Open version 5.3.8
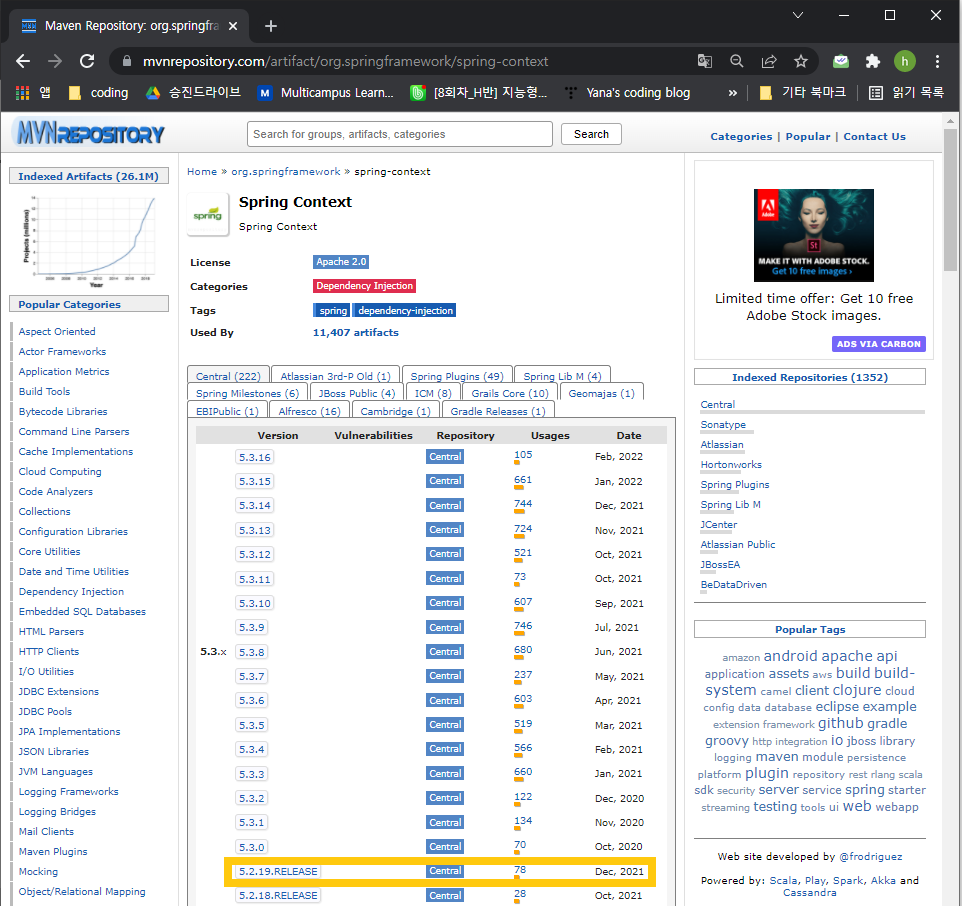 (252, 652)
